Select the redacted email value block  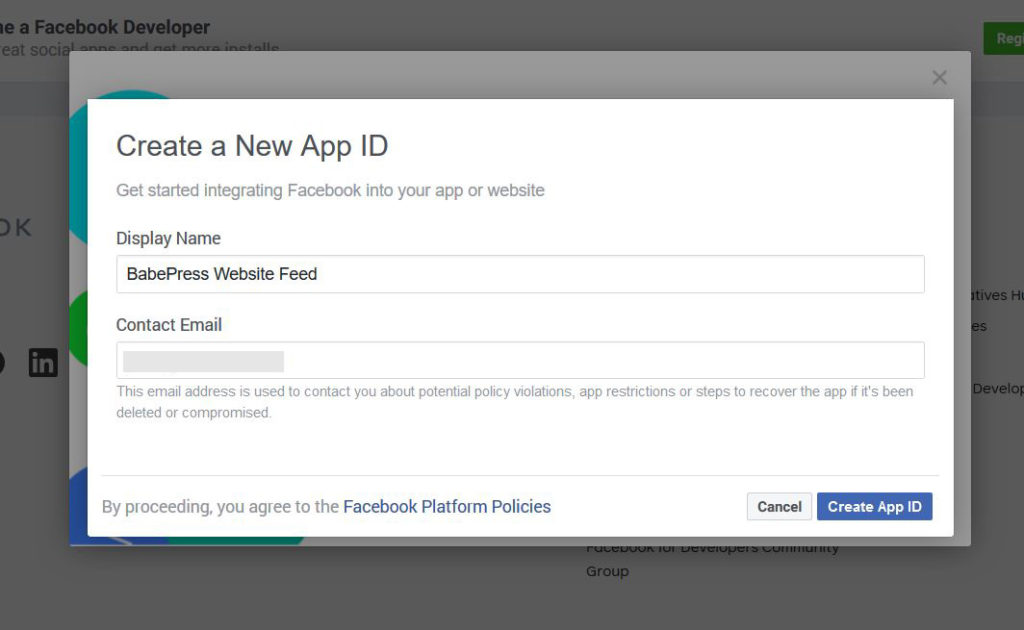tap(203, 361)
